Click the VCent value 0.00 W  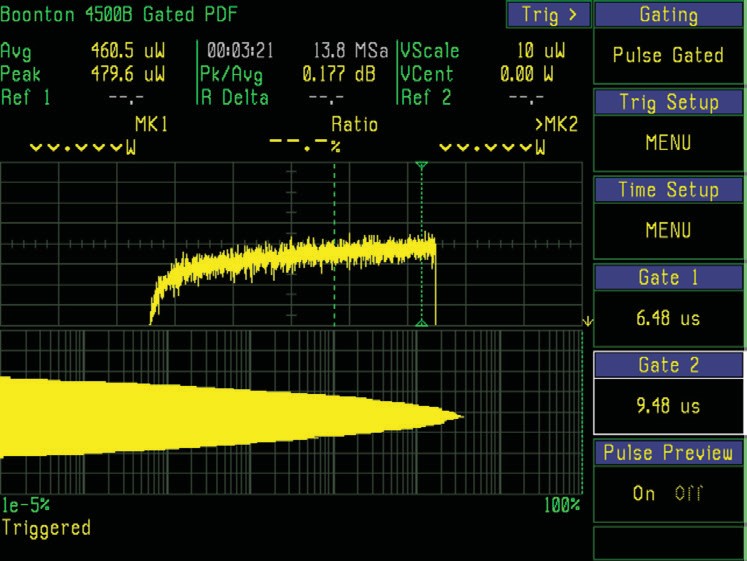tap(526, 74)
